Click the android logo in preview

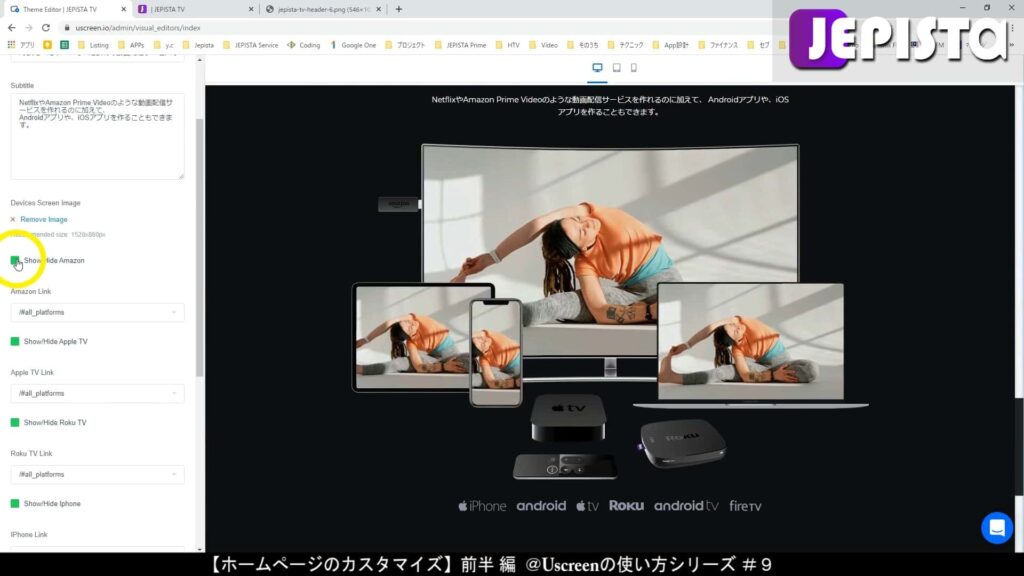pyautogui.click(x=541, y=505)
